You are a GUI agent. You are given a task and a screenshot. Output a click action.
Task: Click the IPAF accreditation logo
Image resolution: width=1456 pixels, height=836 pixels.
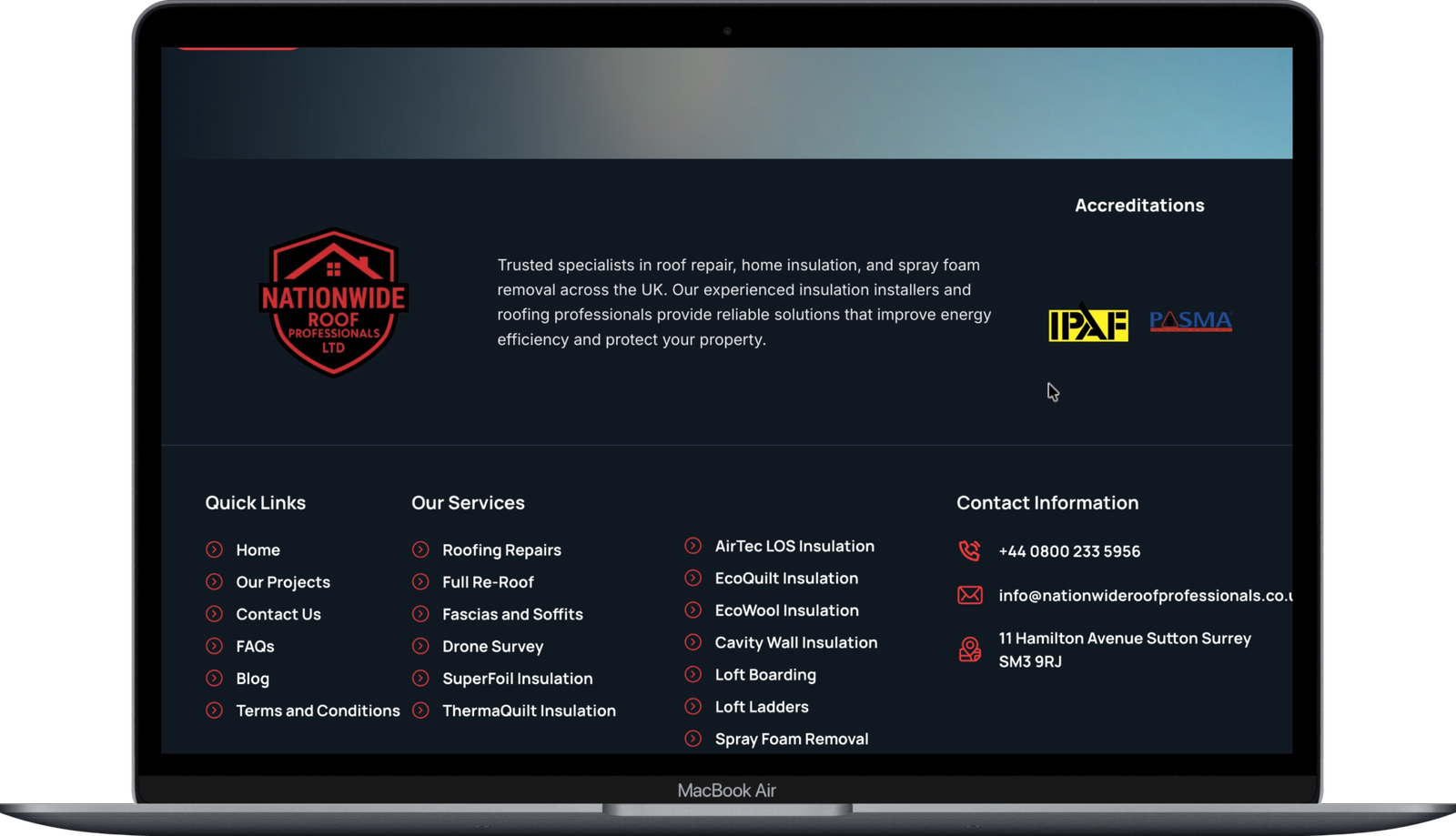pyautogui.click(x=1087, y=322)
